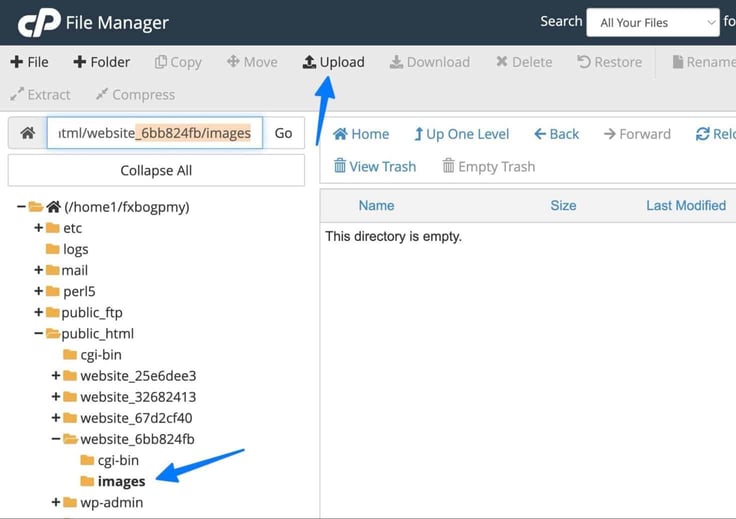Viewport: 736px width, 519px height.
Task: Select cgi-bin under website_6bb824fb
Action: pos(118,460)
